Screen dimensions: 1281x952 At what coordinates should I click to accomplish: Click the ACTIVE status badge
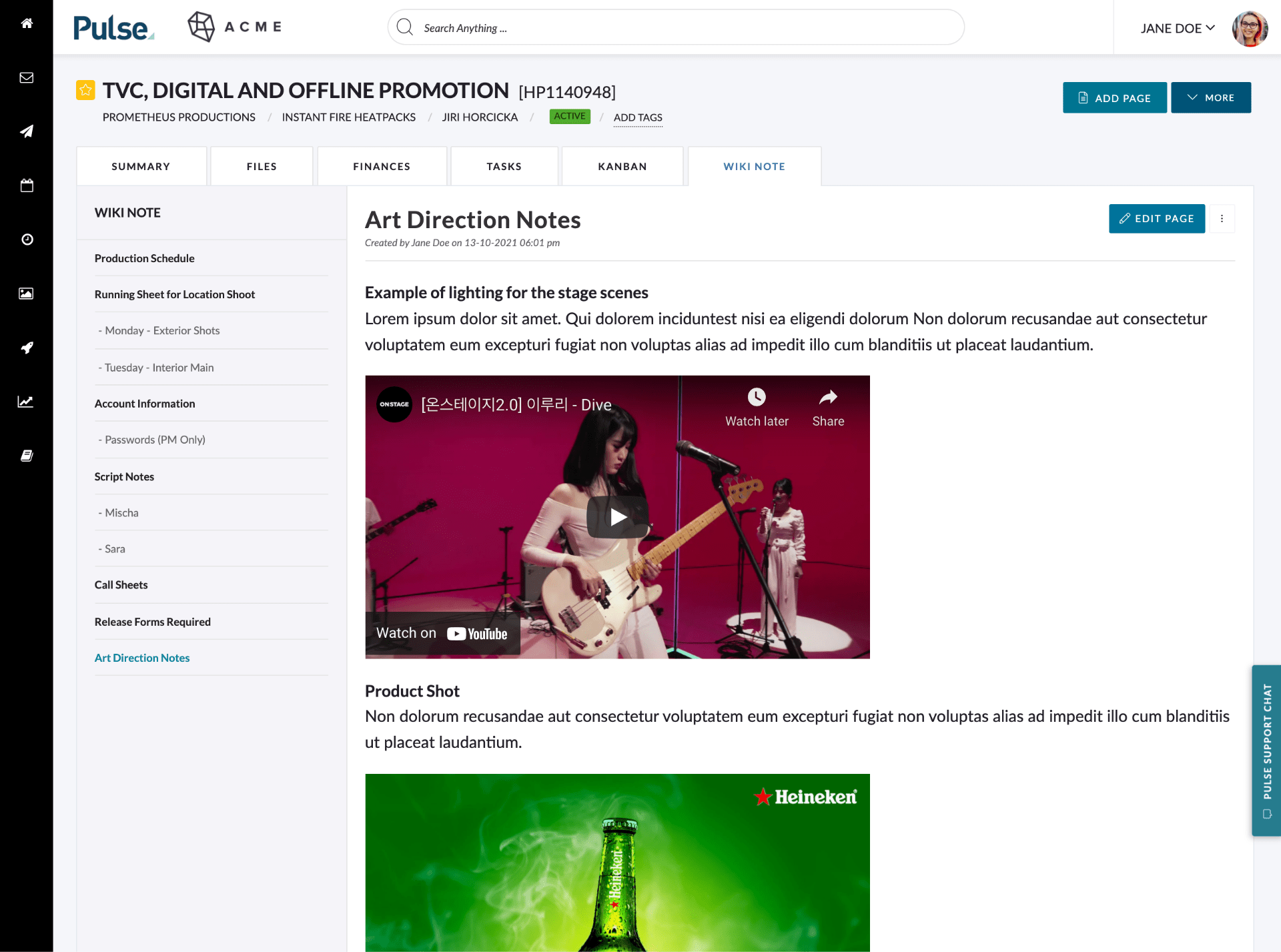pyautogui.click(x=570, y=116)
